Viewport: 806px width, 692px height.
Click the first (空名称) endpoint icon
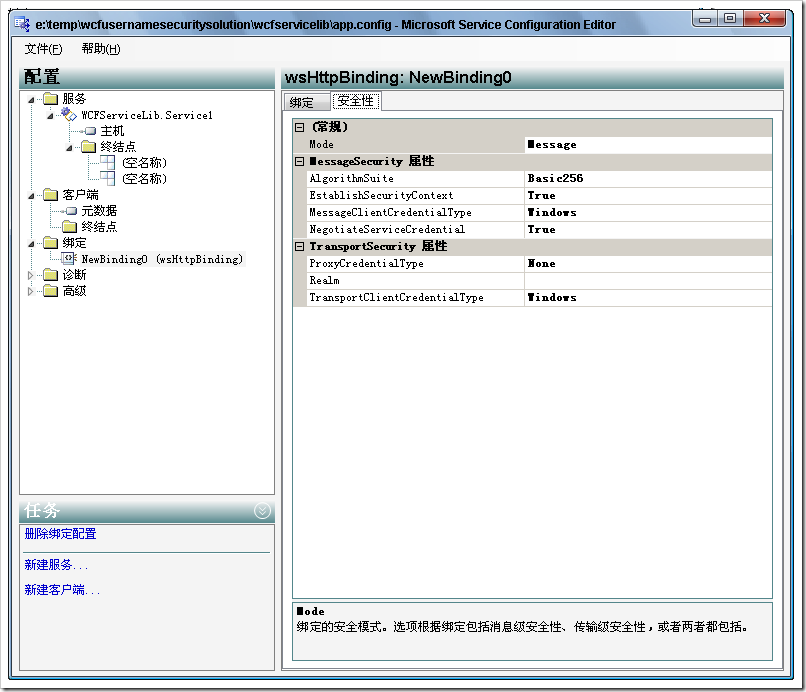click(107, 162)
